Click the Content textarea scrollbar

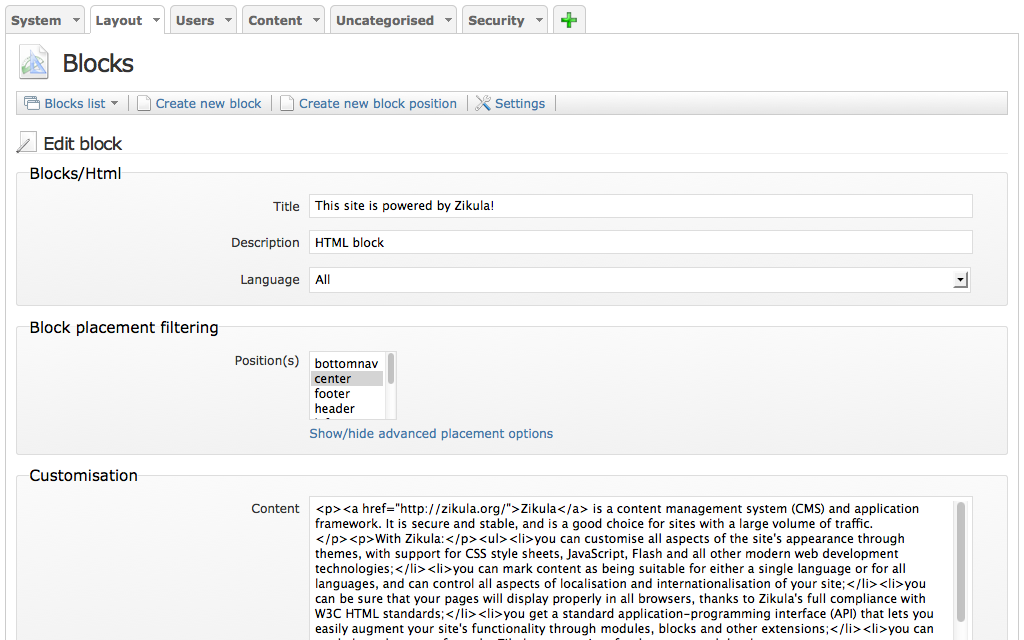click(x=961, y=560)
